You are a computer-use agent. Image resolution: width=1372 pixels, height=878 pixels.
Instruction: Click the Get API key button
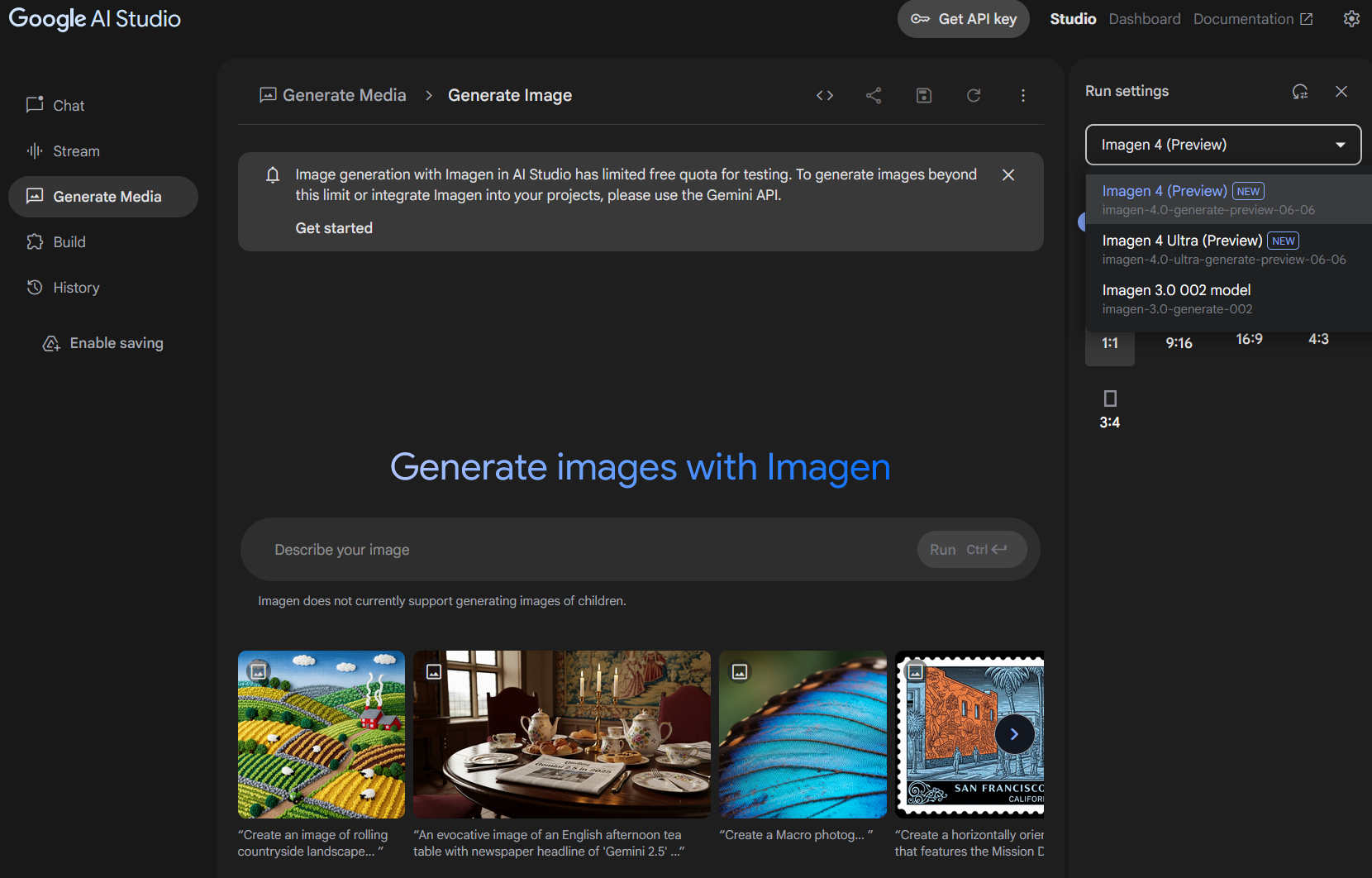pos(963,19)
